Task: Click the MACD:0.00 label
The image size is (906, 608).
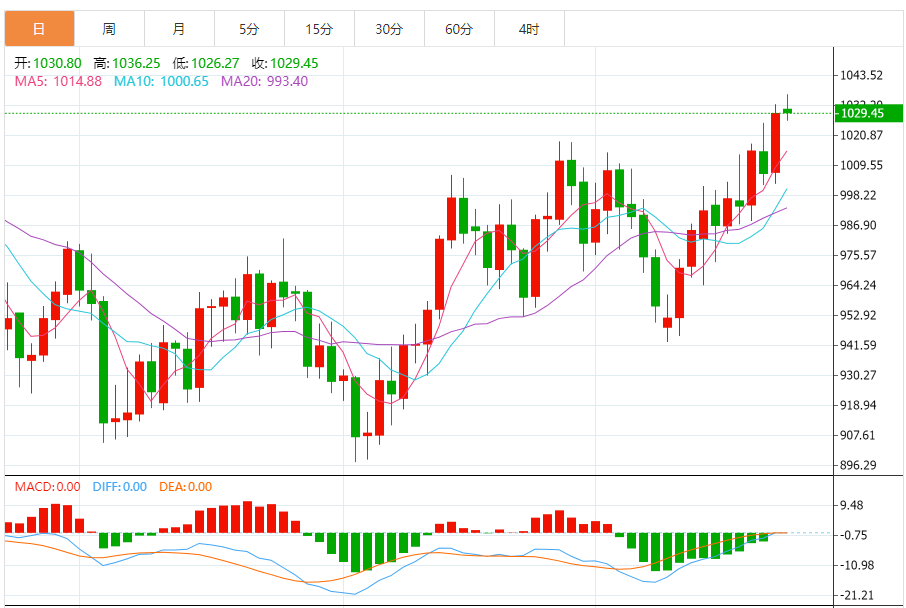Action: pyautogui.click(x=47, y=487)
